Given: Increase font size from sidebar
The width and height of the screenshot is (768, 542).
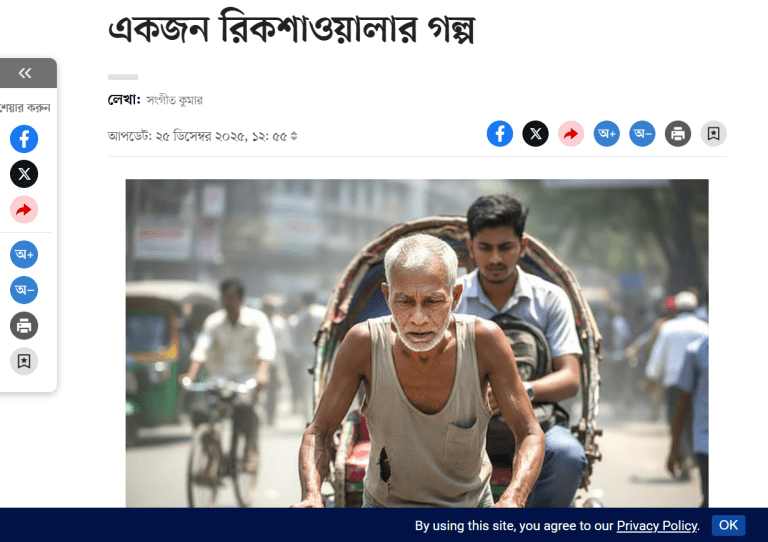Looking at the screenshot, I should coord(24,254).
